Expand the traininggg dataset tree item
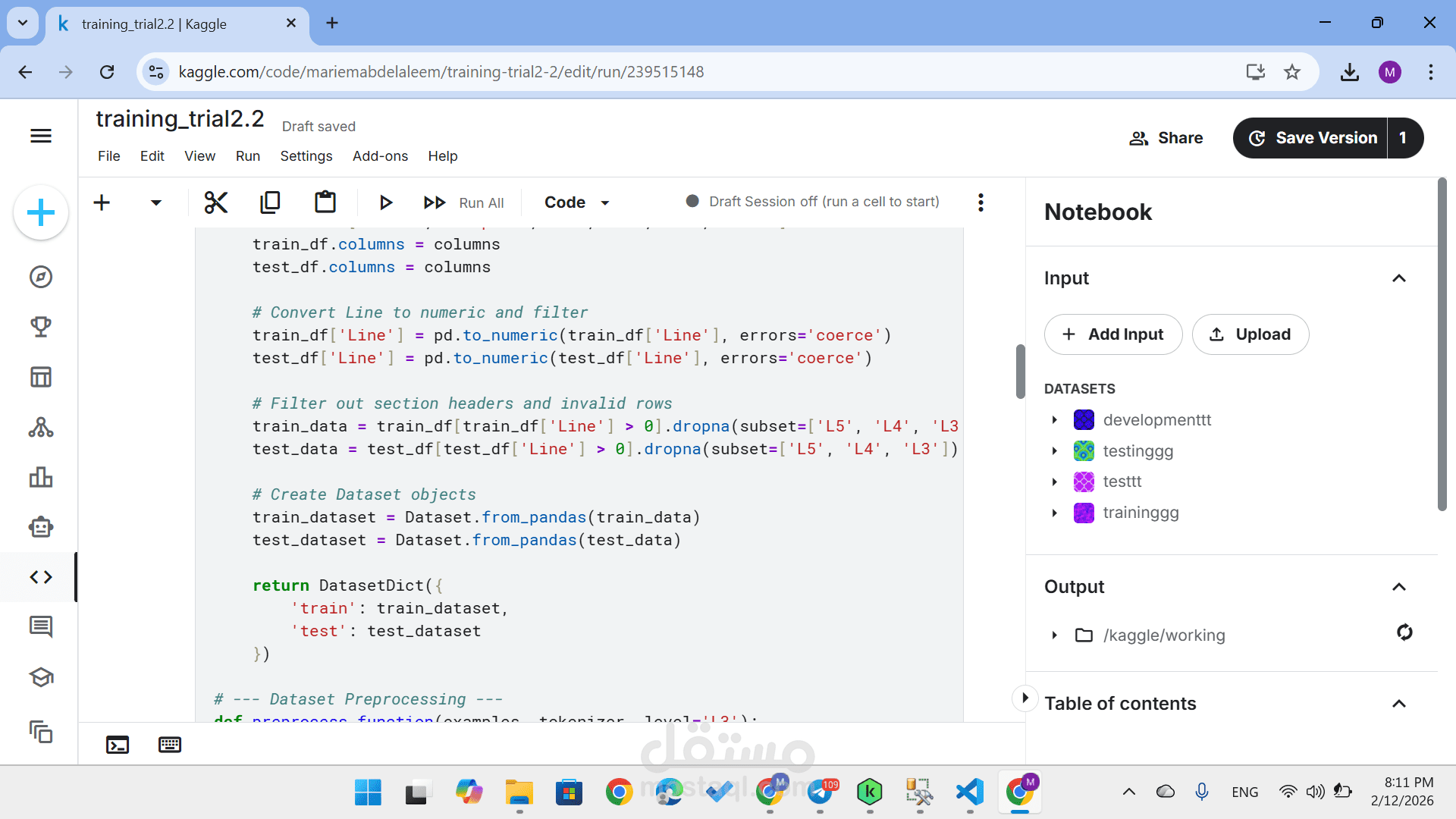This screenshot has height=819, width=1456. (x=1055, y=513)
